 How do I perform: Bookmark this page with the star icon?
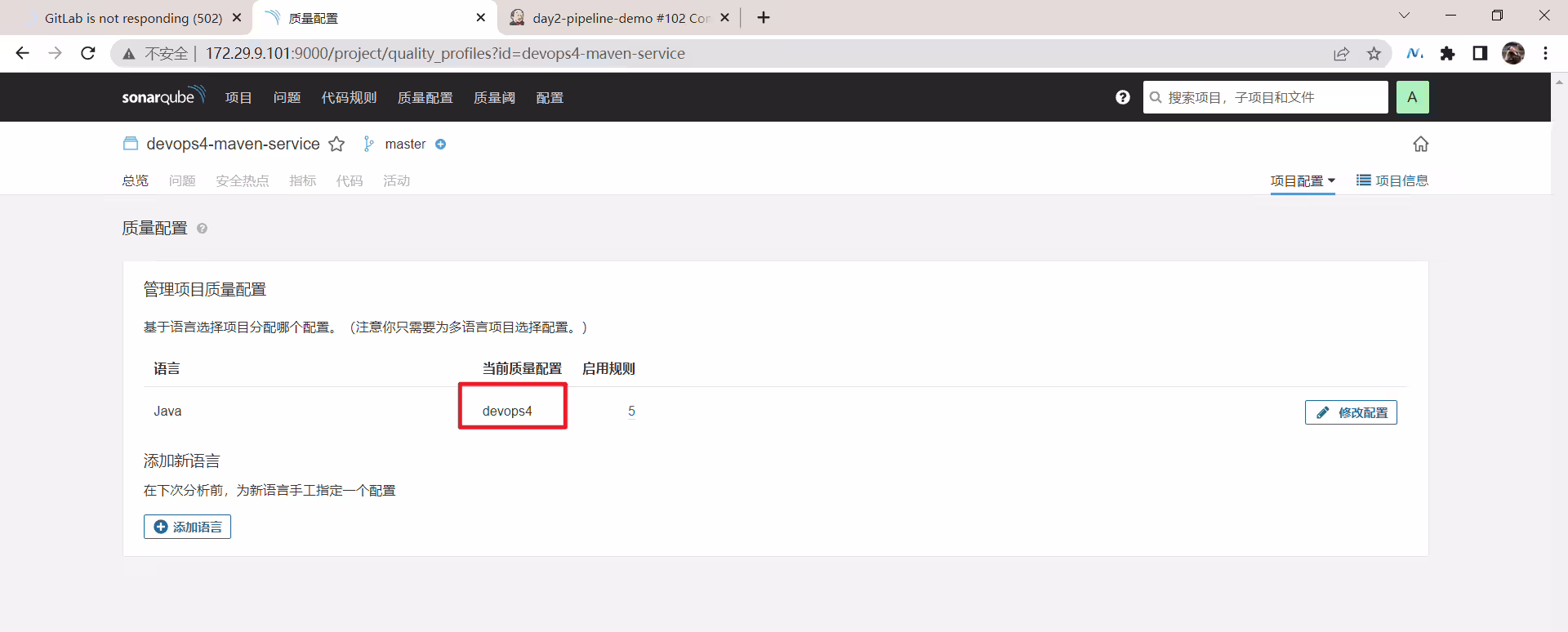click(x=1374, y=54)
